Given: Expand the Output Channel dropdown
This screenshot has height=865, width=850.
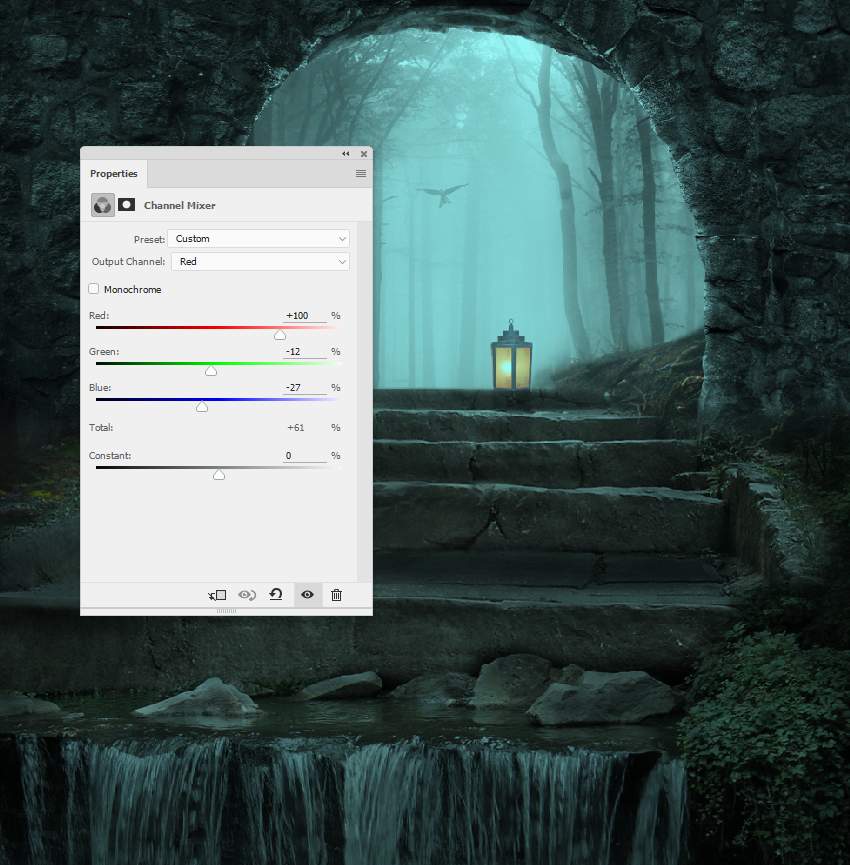Looking at the screenshot, I should coord(260,262).
